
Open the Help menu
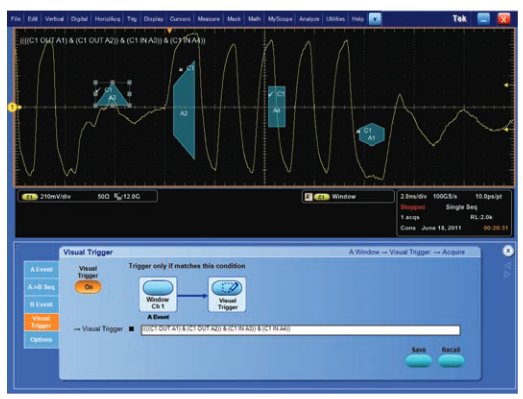pos(358,19)
